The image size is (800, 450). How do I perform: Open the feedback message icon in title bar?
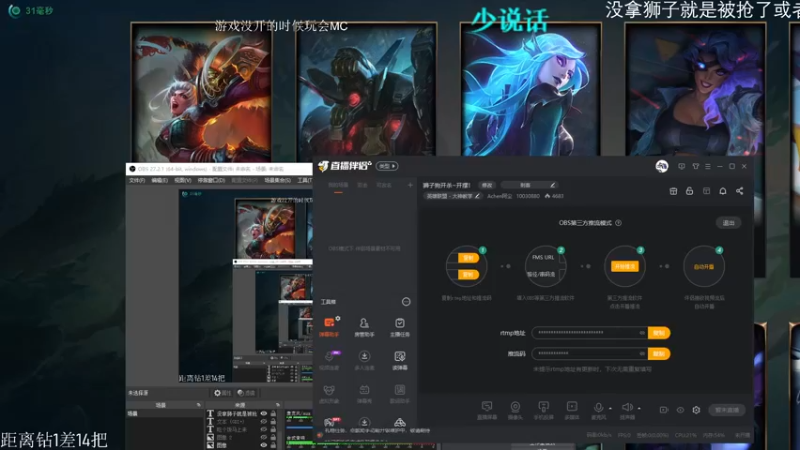pyautogui.click(x=681, y=166)
